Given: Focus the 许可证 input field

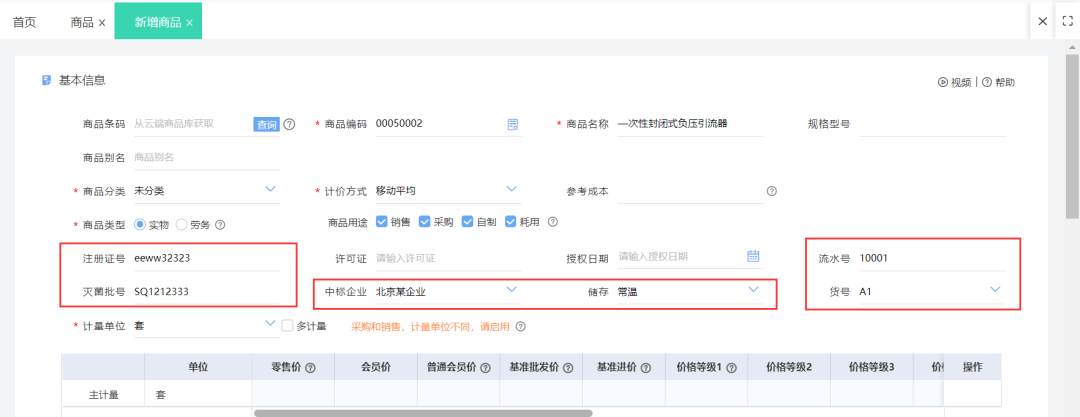Looking at the screenshot, I should (x=448, y=258).
